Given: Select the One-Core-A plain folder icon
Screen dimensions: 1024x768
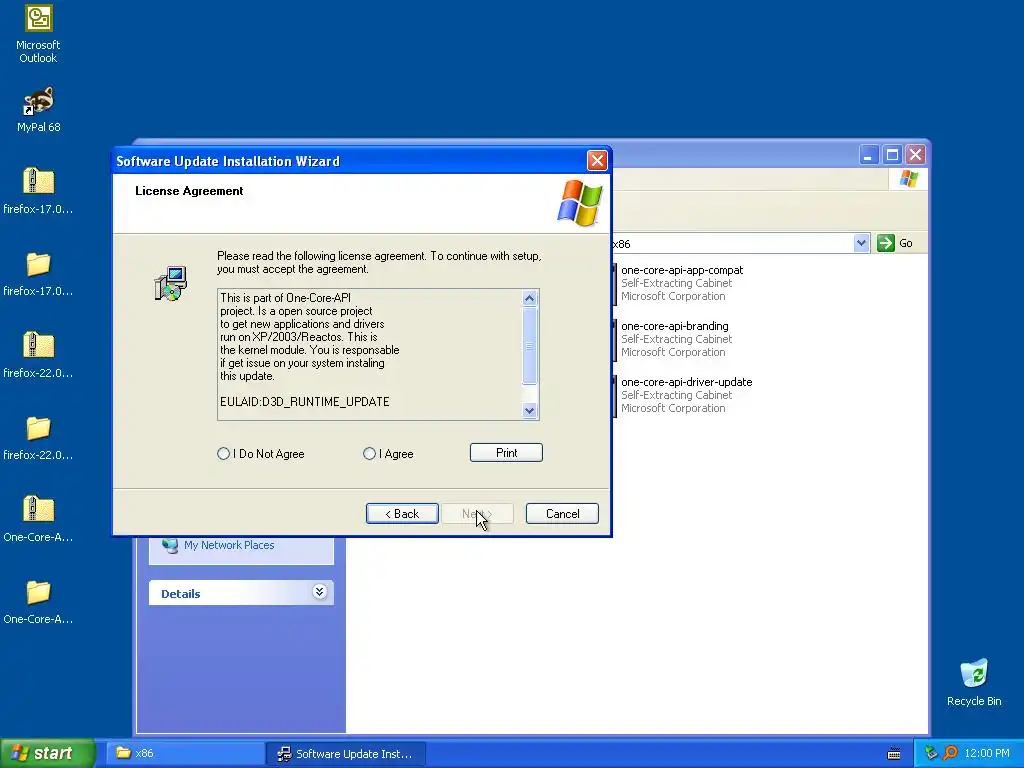Looking at the screenshot, I should click(x=38, y=592).
